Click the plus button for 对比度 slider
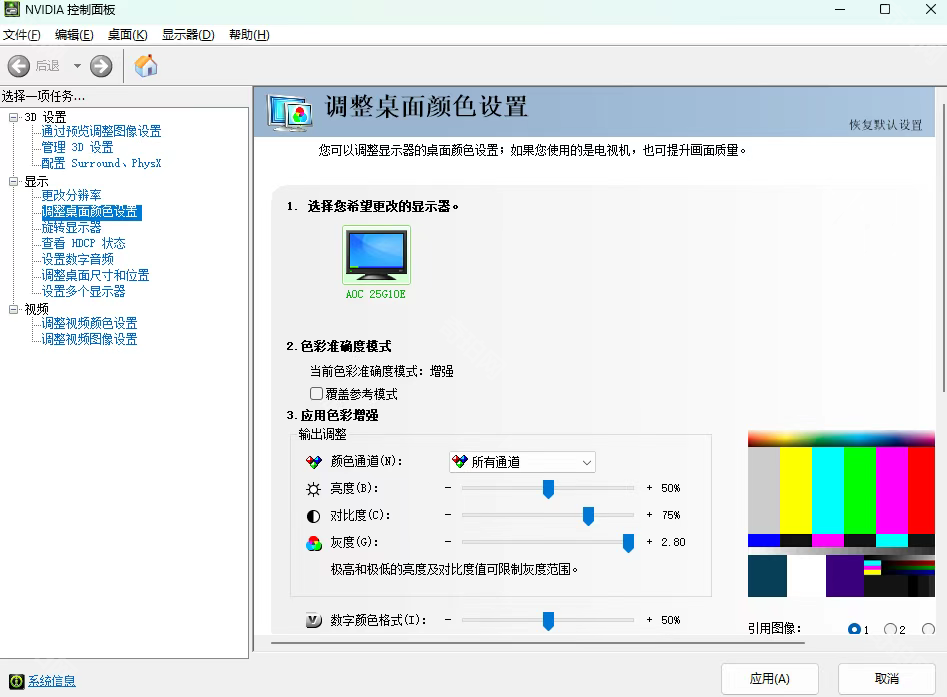The height and width of the screenshot is (697, 947). coord(649,515)
